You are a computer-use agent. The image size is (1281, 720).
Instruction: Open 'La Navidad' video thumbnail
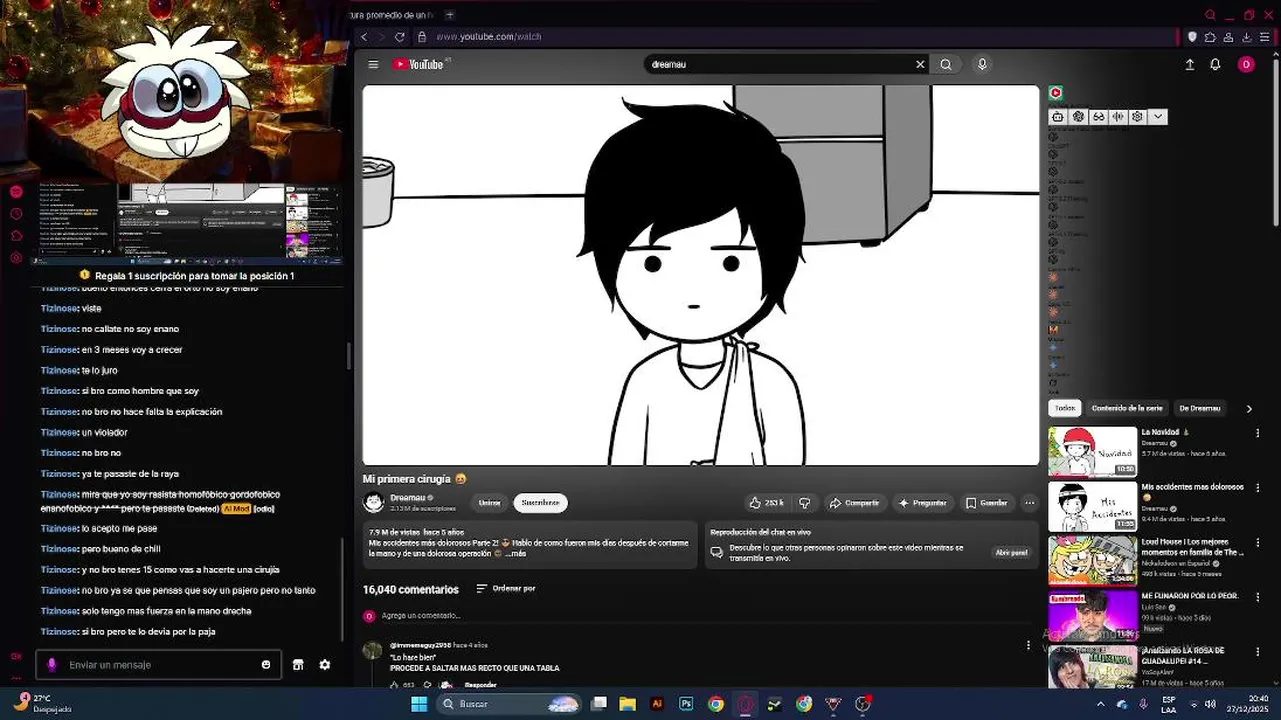click(x=1093, y=452)
